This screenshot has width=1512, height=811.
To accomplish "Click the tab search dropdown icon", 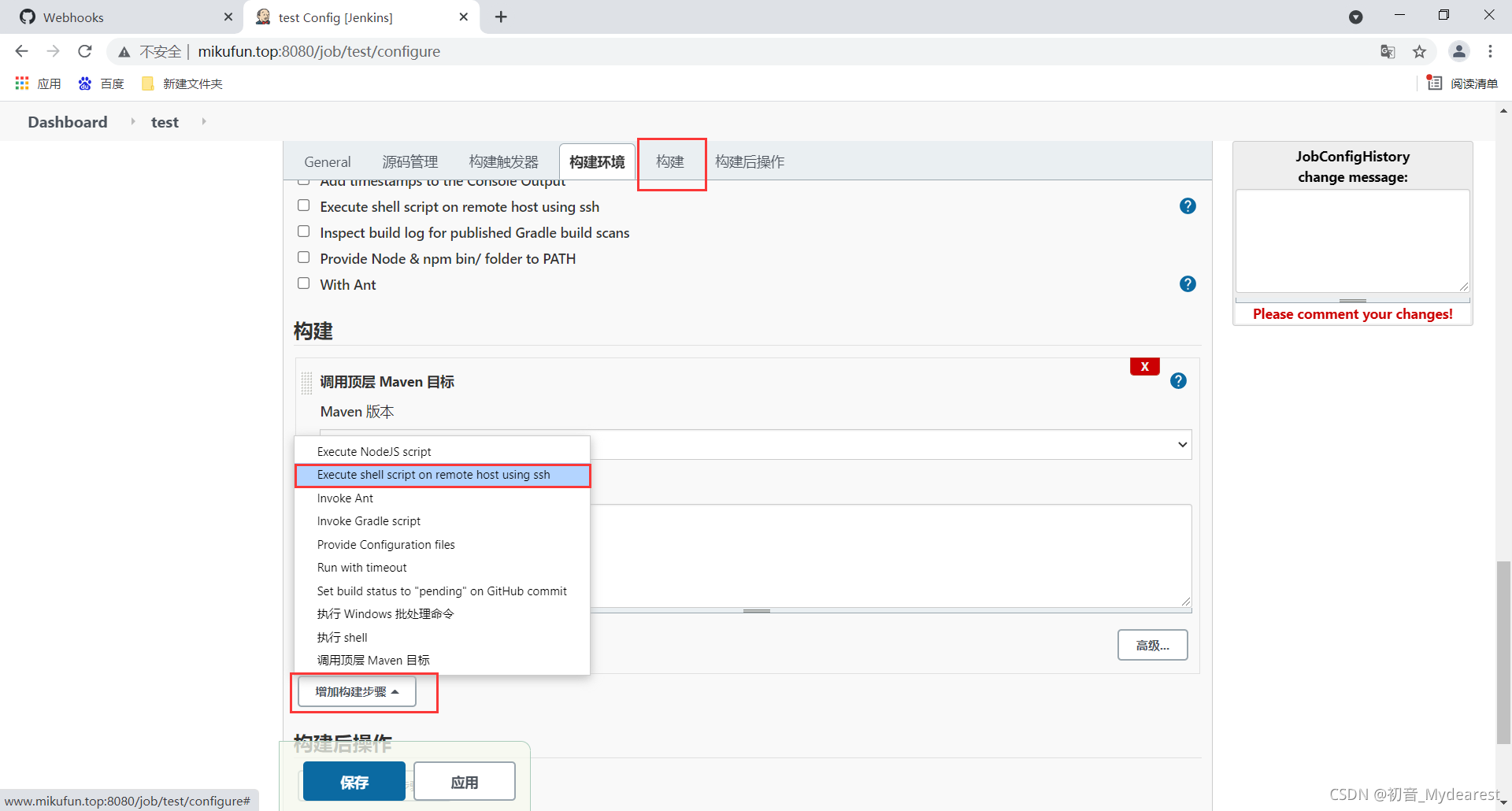I will pos(1356,17).
